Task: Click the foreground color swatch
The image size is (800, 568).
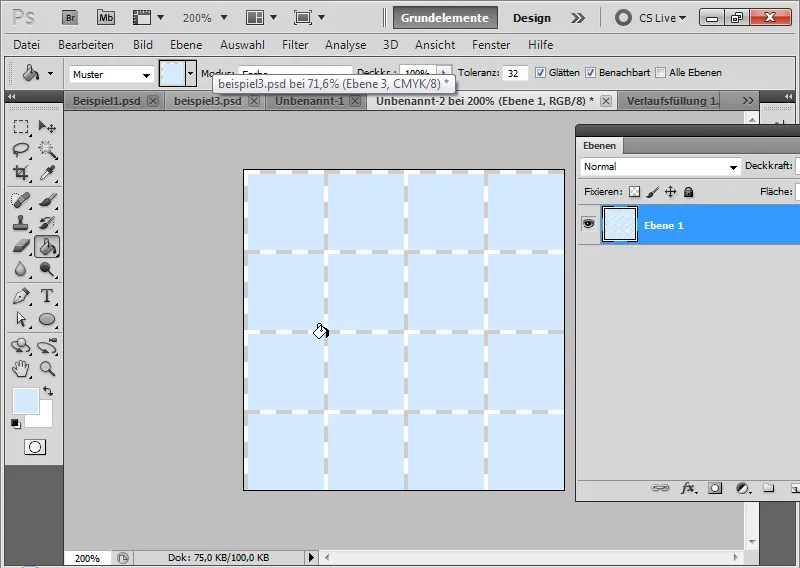Action: click(26, 401)
